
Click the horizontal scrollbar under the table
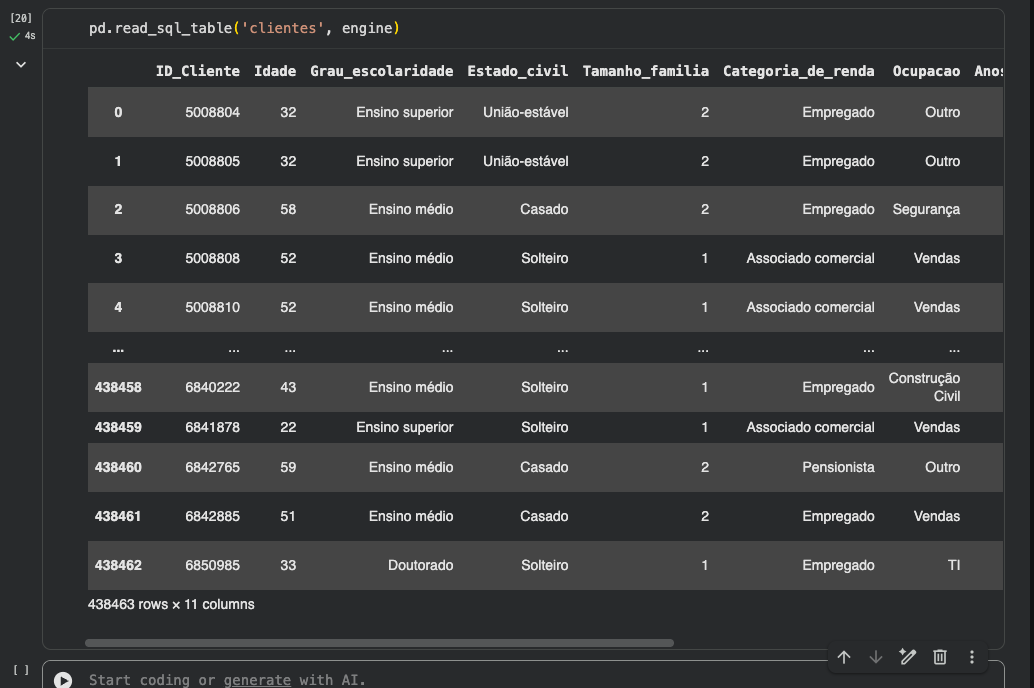point(380,643)
